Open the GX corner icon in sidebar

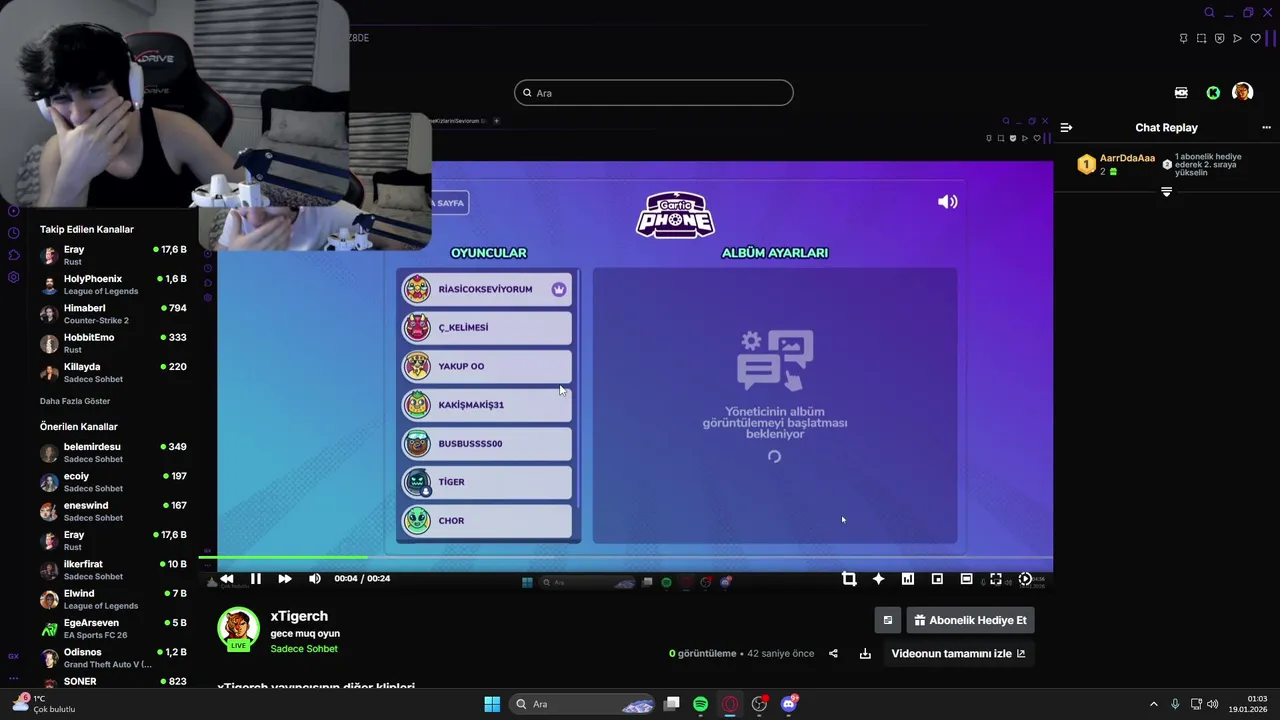click(13, 657)
